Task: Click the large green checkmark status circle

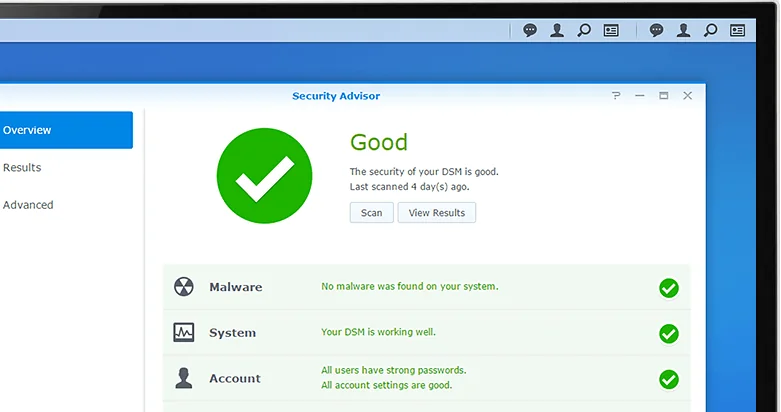Action: (264, 176)
